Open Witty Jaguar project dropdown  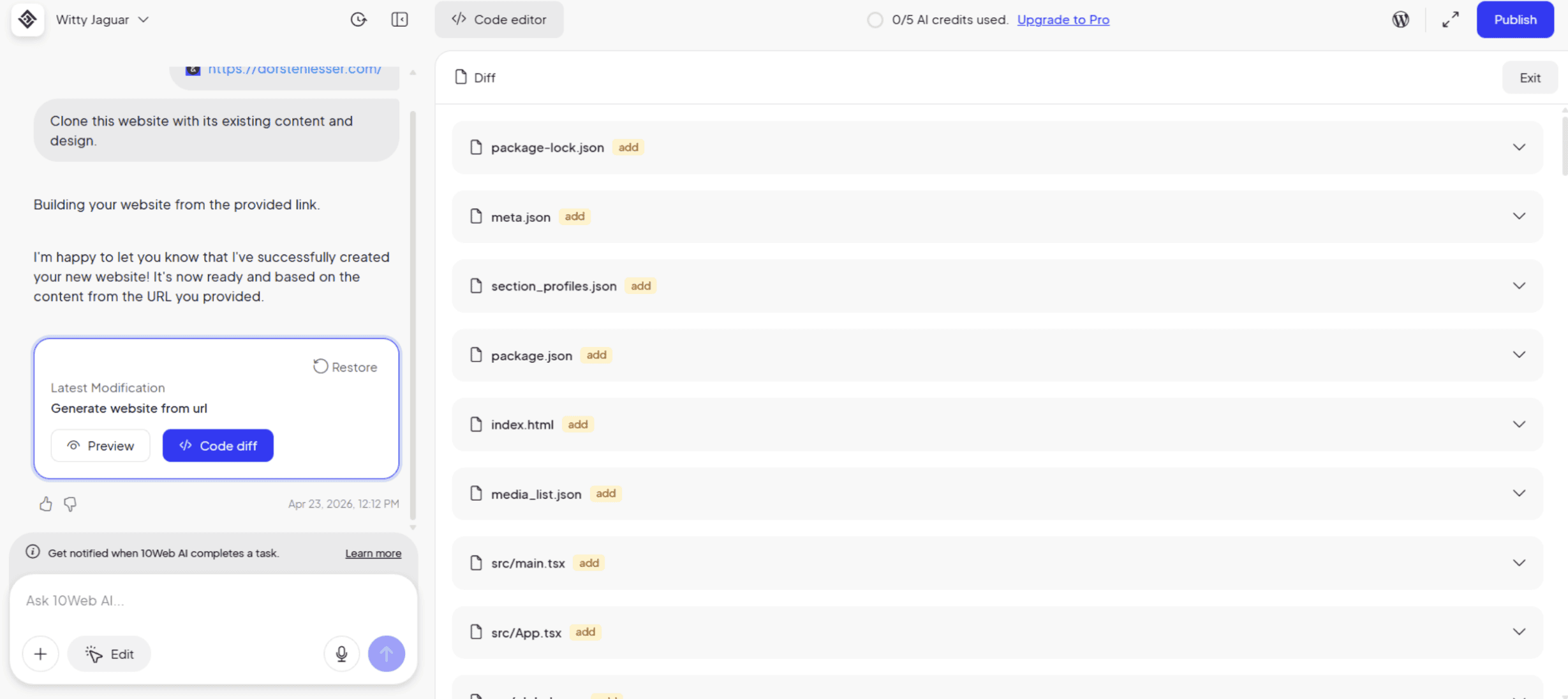[102, 20]
